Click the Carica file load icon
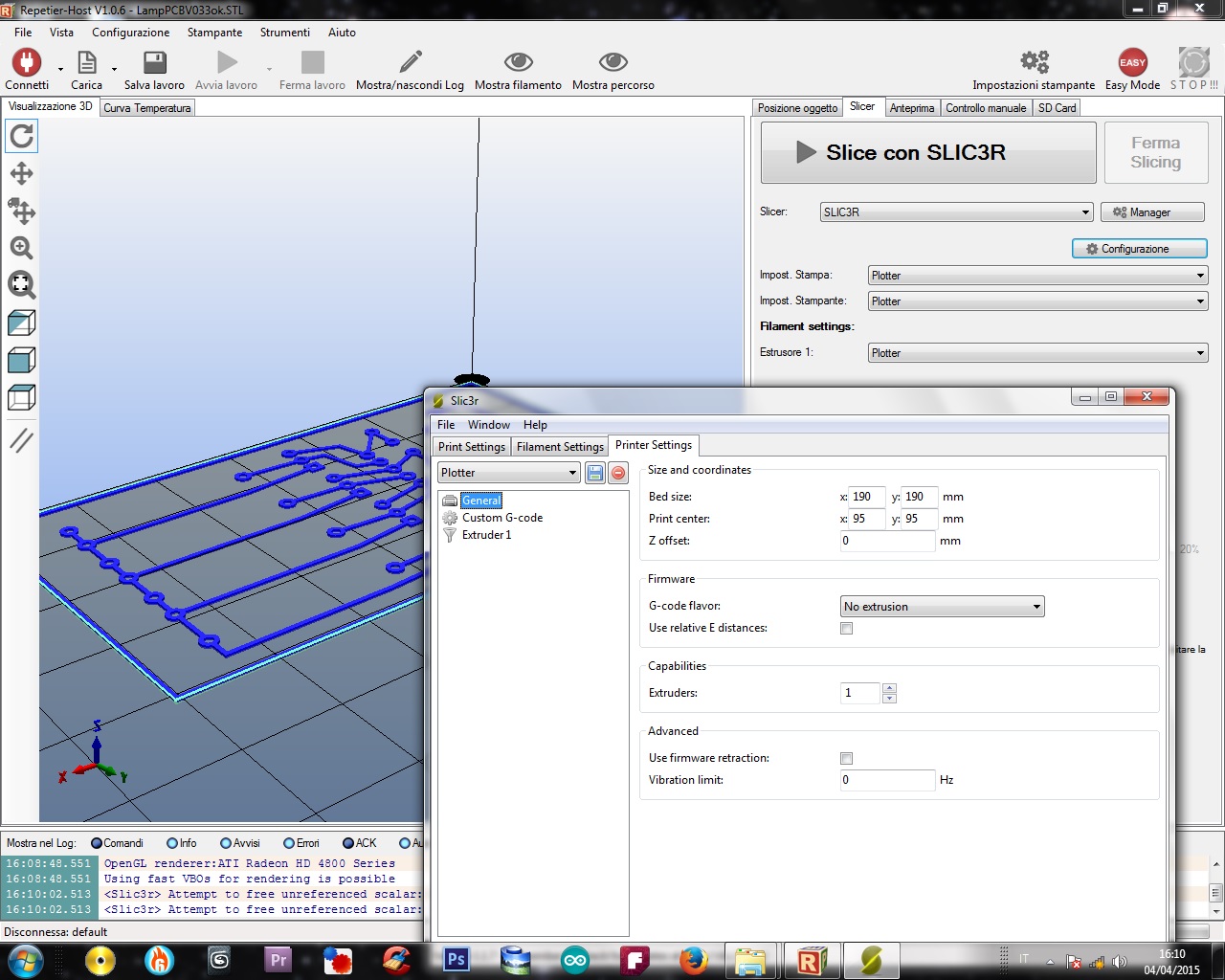The image size is (1225, 980). point(86,63)
